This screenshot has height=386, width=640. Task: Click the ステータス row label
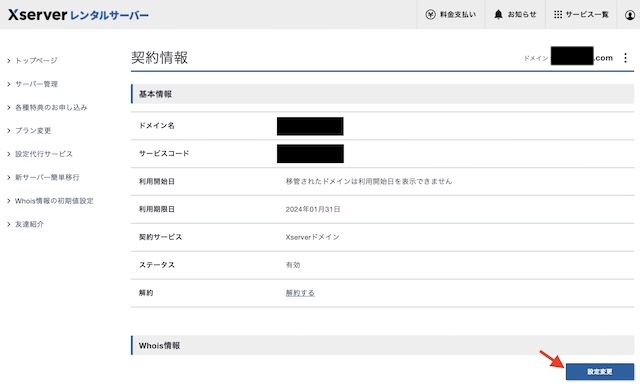click(157, 265)
